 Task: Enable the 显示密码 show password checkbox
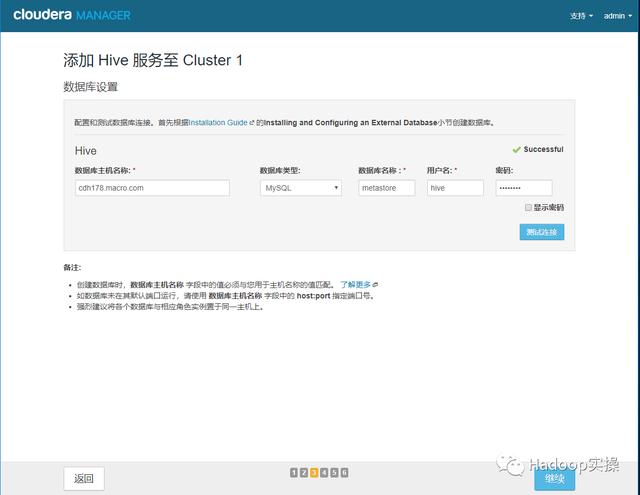(528, 207)
